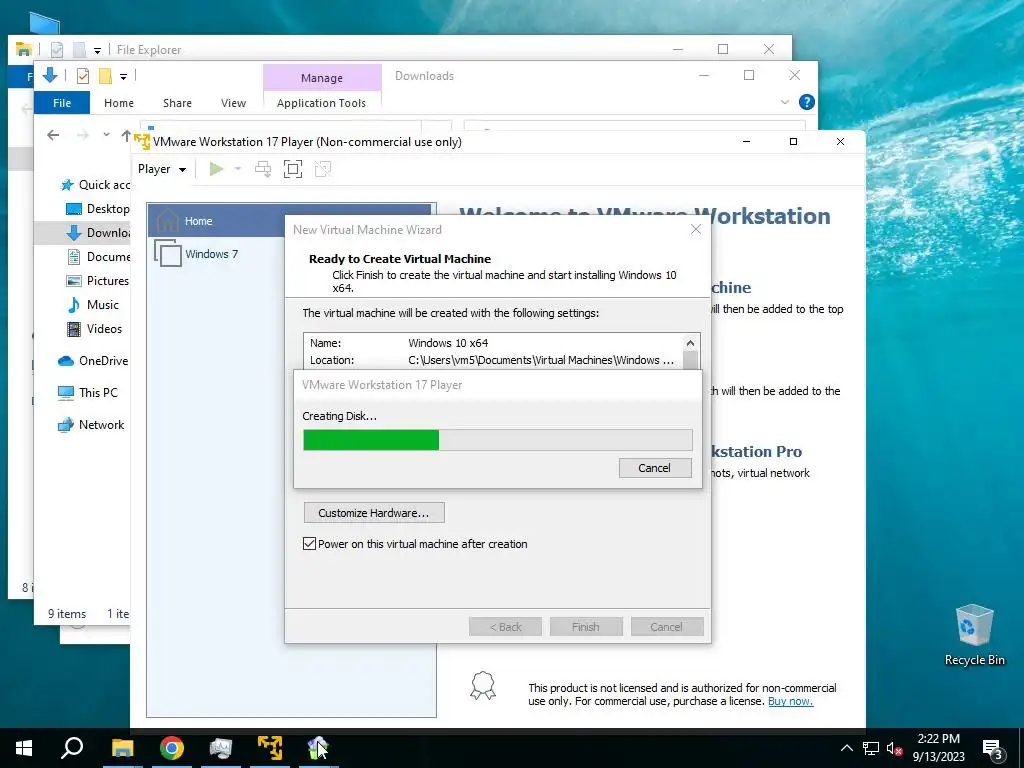Click the Properties quick access toolbar icon
Screen dimensions: 1024x768
tap(83, 76)
